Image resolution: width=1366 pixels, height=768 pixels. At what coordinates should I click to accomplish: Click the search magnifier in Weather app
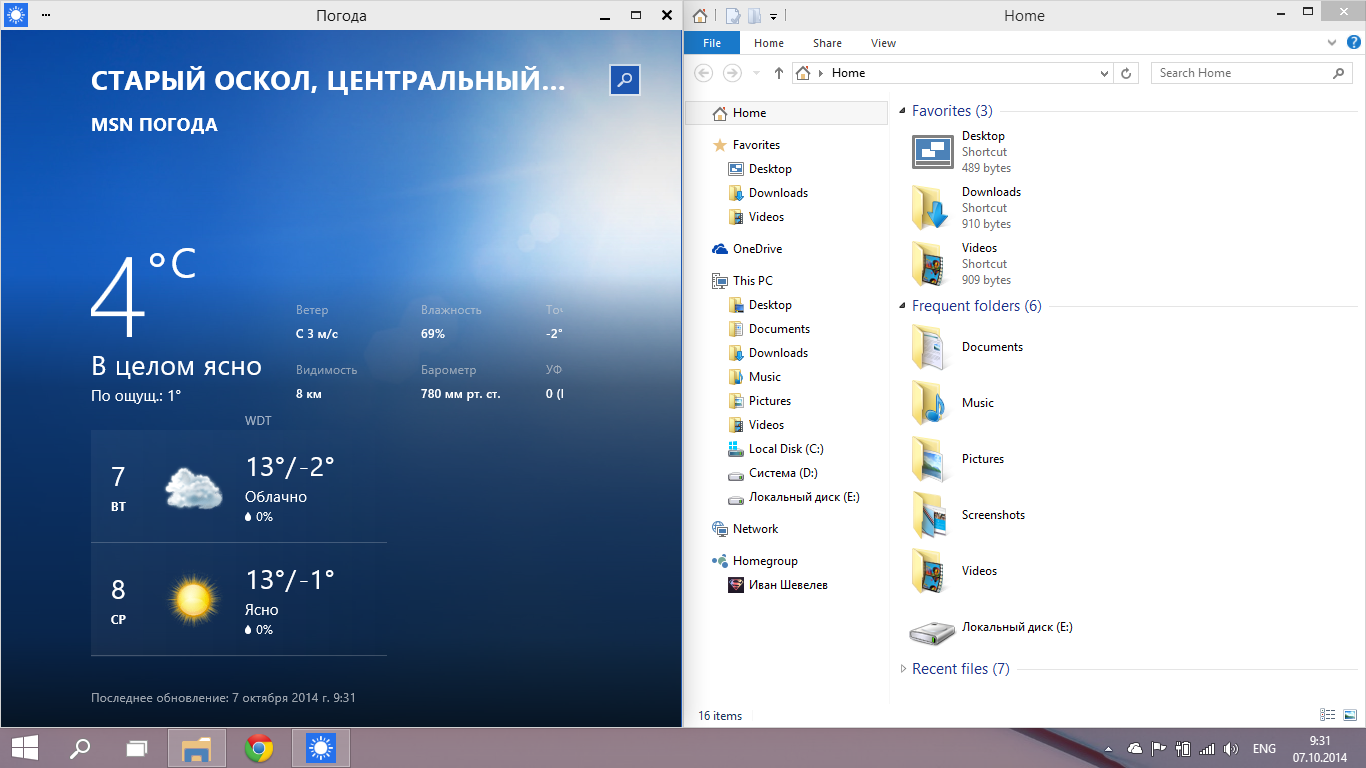click(x=624, y=80)
